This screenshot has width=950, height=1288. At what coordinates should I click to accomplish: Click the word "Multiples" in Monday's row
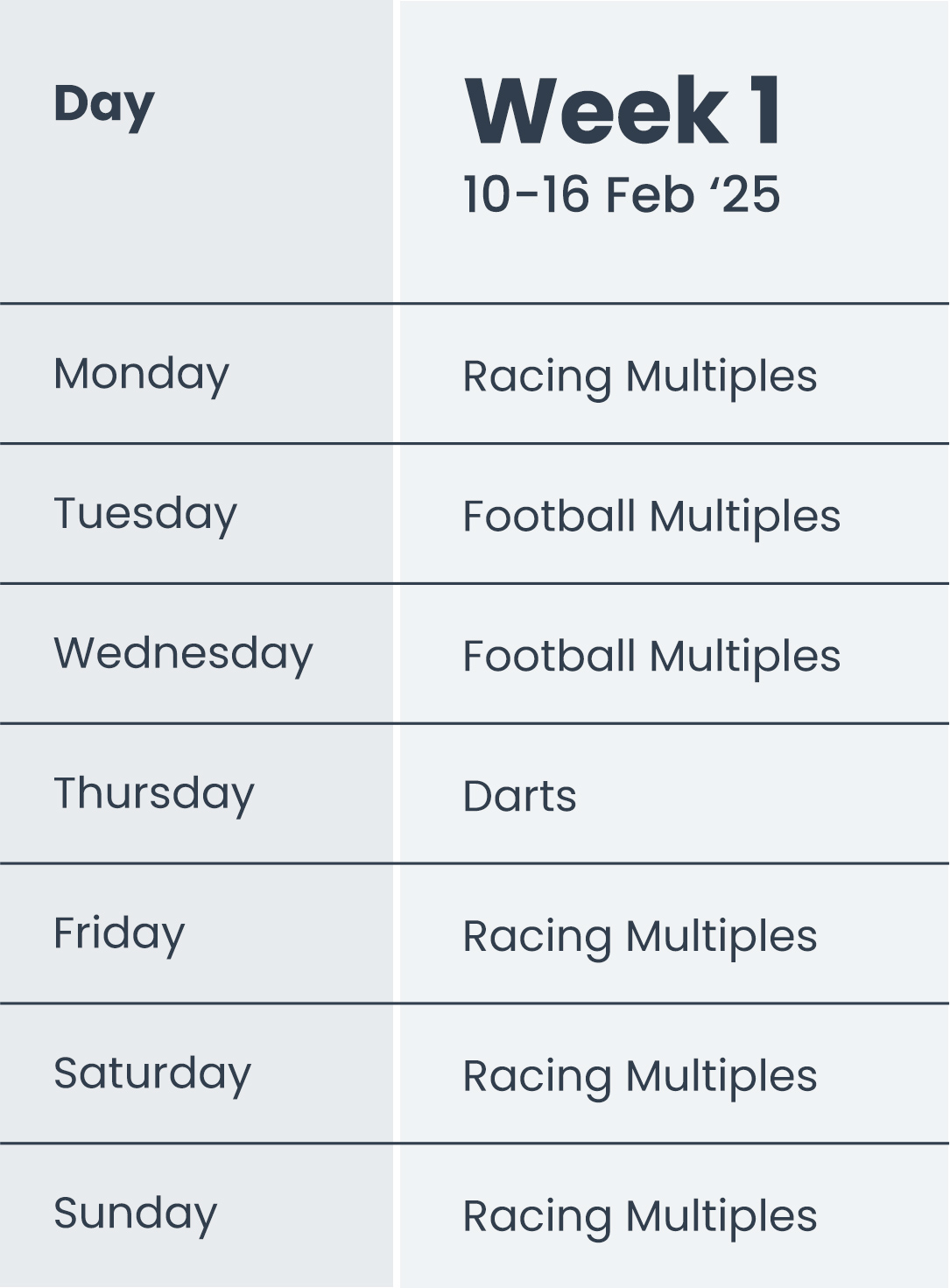point(721,377)
